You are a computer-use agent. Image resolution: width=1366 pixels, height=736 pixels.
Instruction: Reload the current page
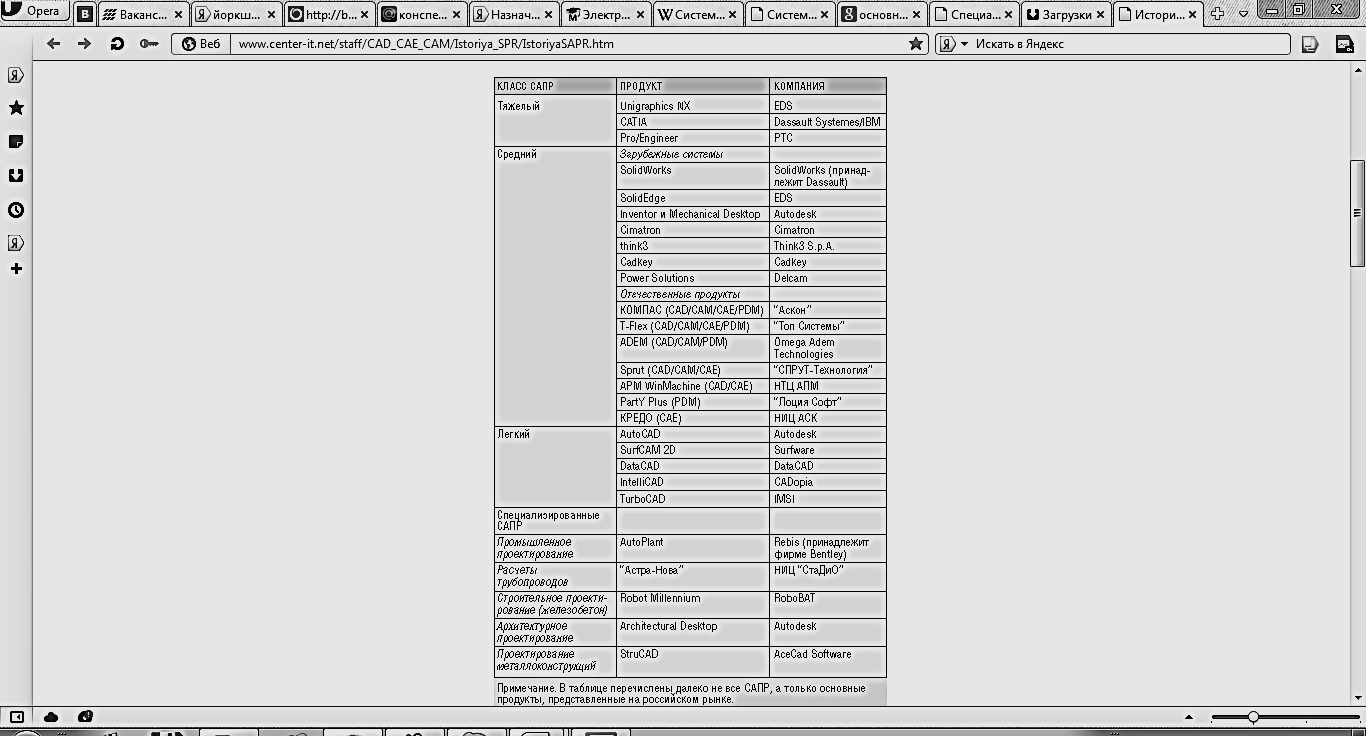click(x=117, y=44)
